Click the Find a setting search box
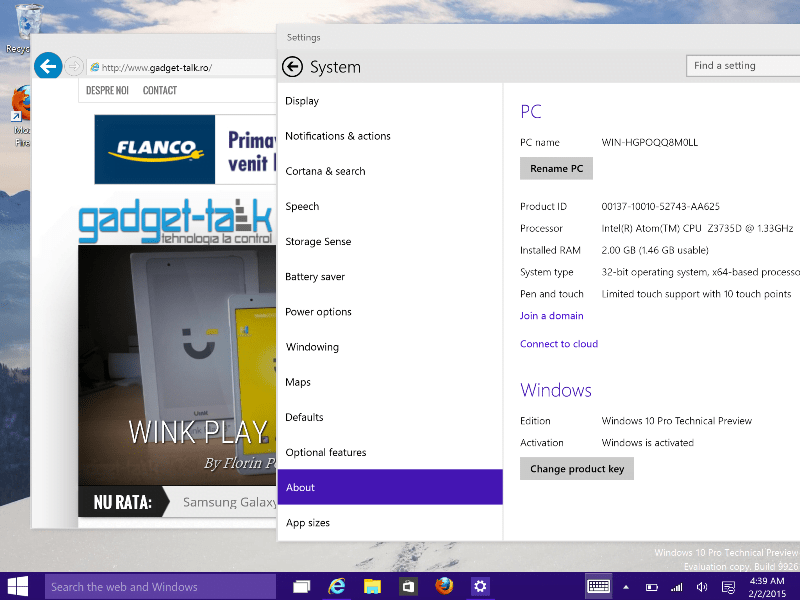This screenshot has width=800, height=600. 743,66
